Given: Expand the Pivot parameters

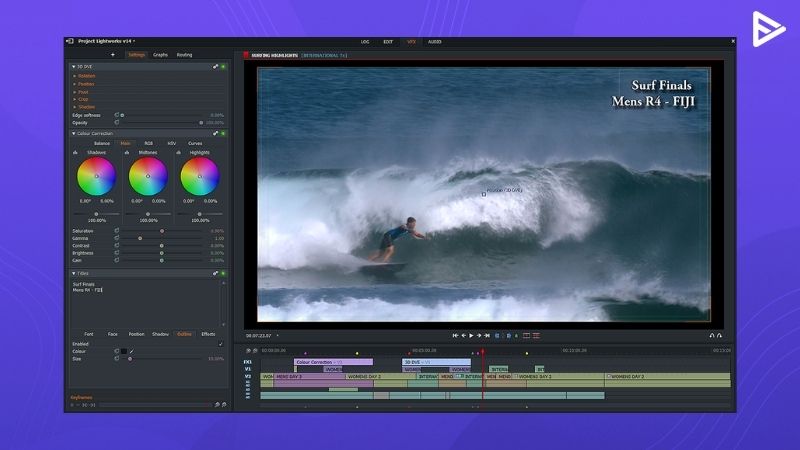Looking at the screenshot, I should coord(74,92).
